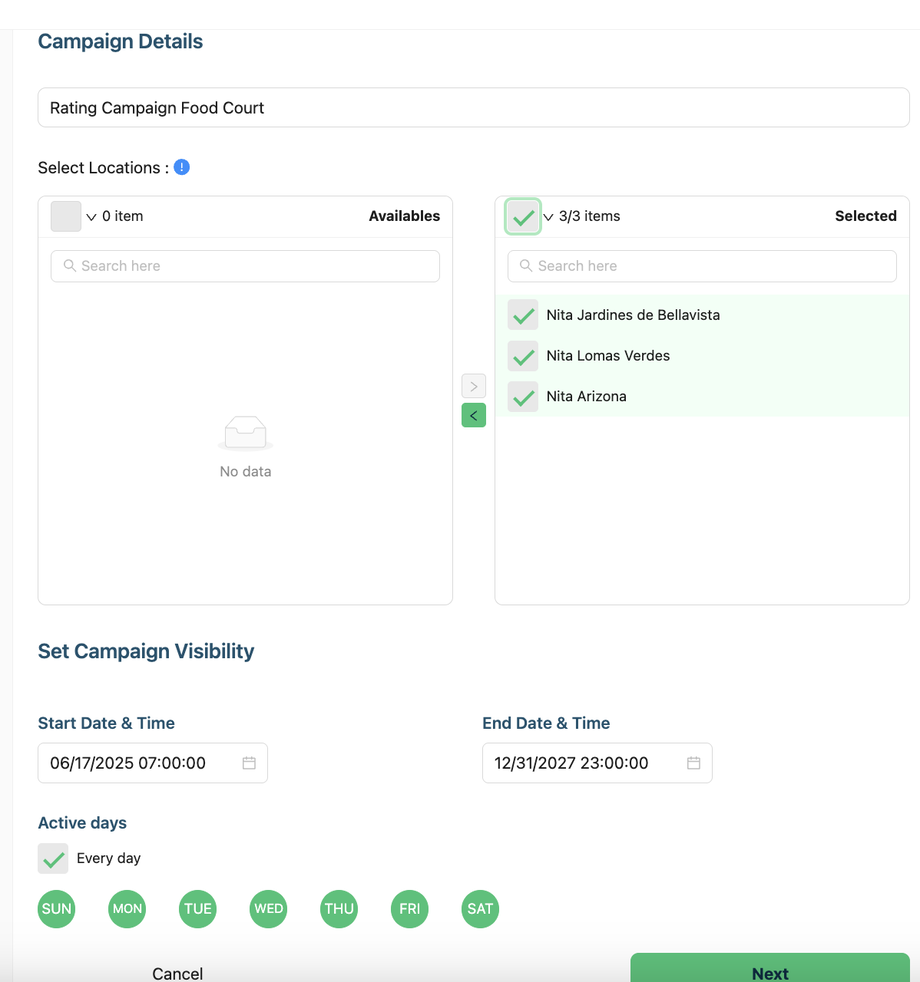
Task: Click the campaign name input field
Action: click(473, 108)
